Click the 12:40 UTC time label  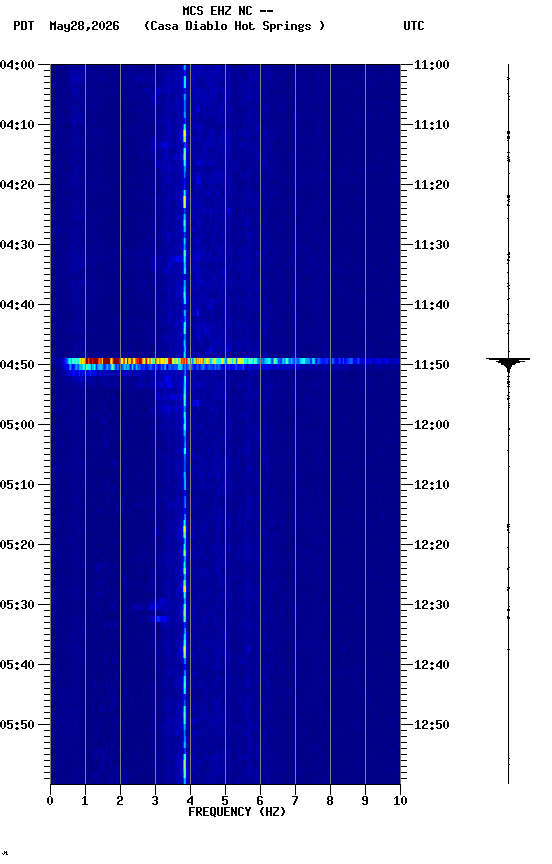click(x=432, y=665)
